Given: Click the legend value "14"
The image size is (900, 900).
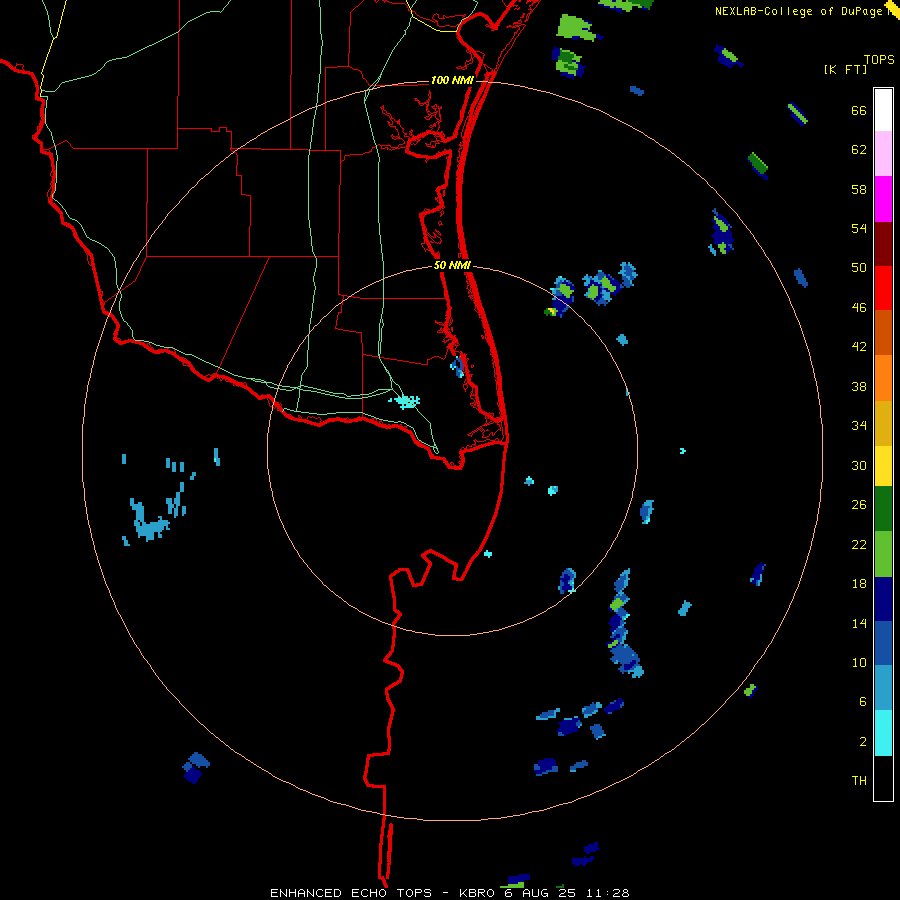Looking at the screenshot, I should tap(859, 623).
